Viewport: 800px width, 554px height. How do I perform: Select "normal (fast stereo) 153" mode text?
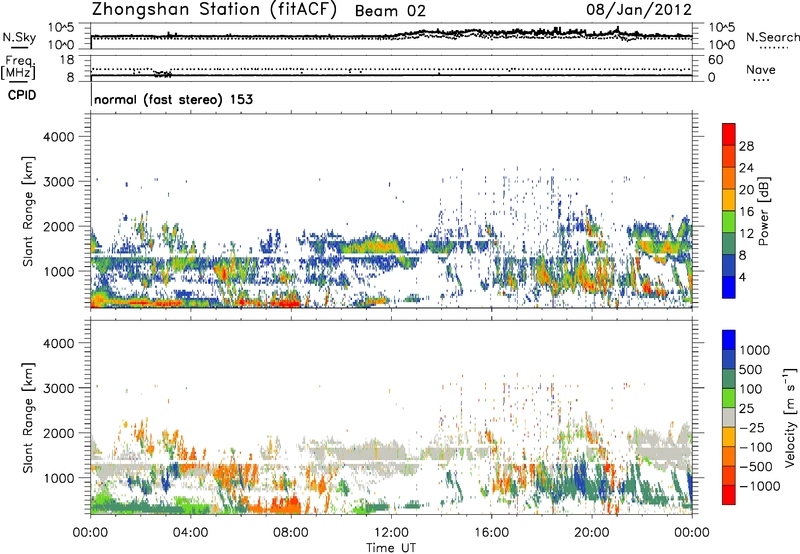point(173,99)
